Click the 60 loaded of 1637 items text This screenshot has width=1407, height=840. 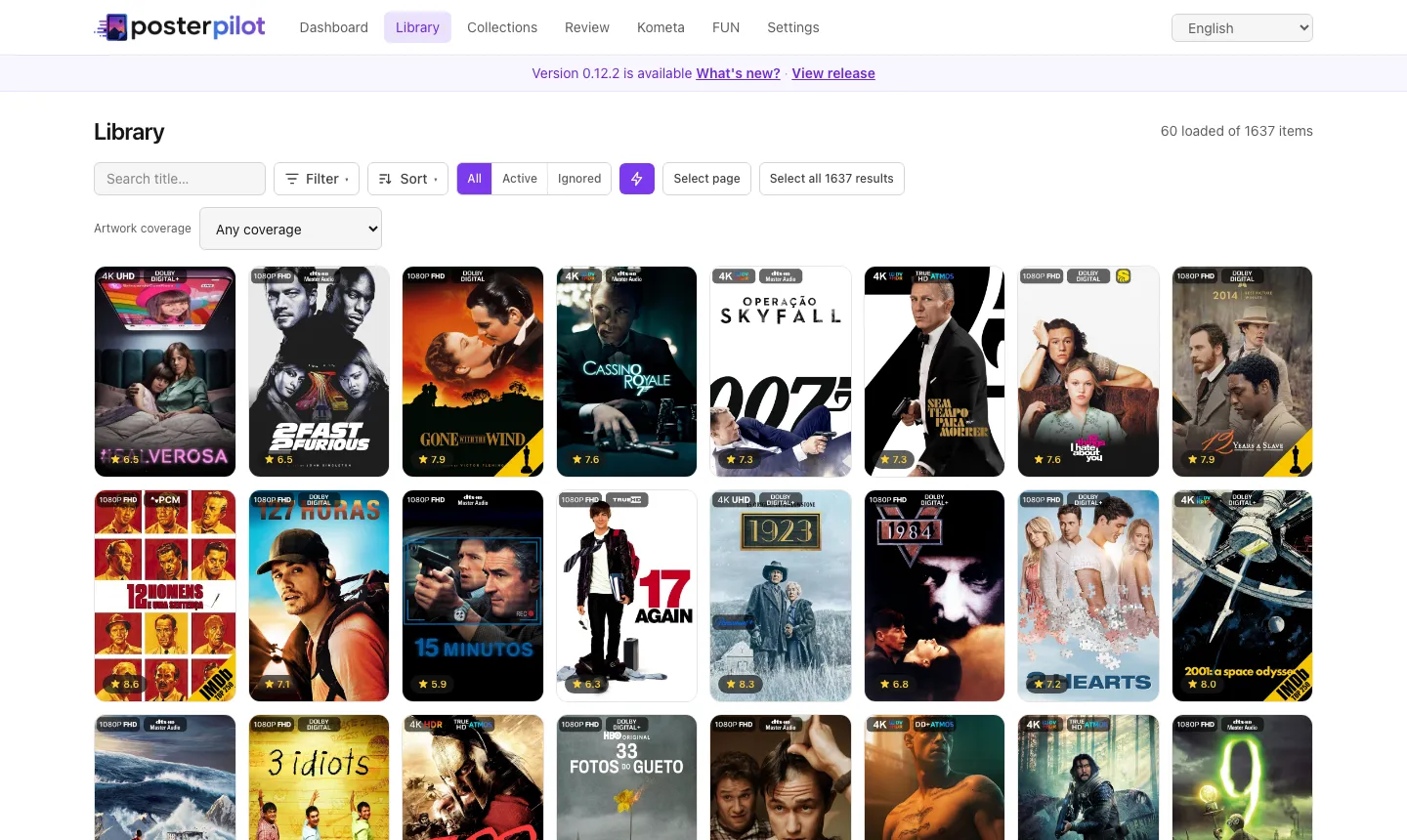[x=1237, y=131]
